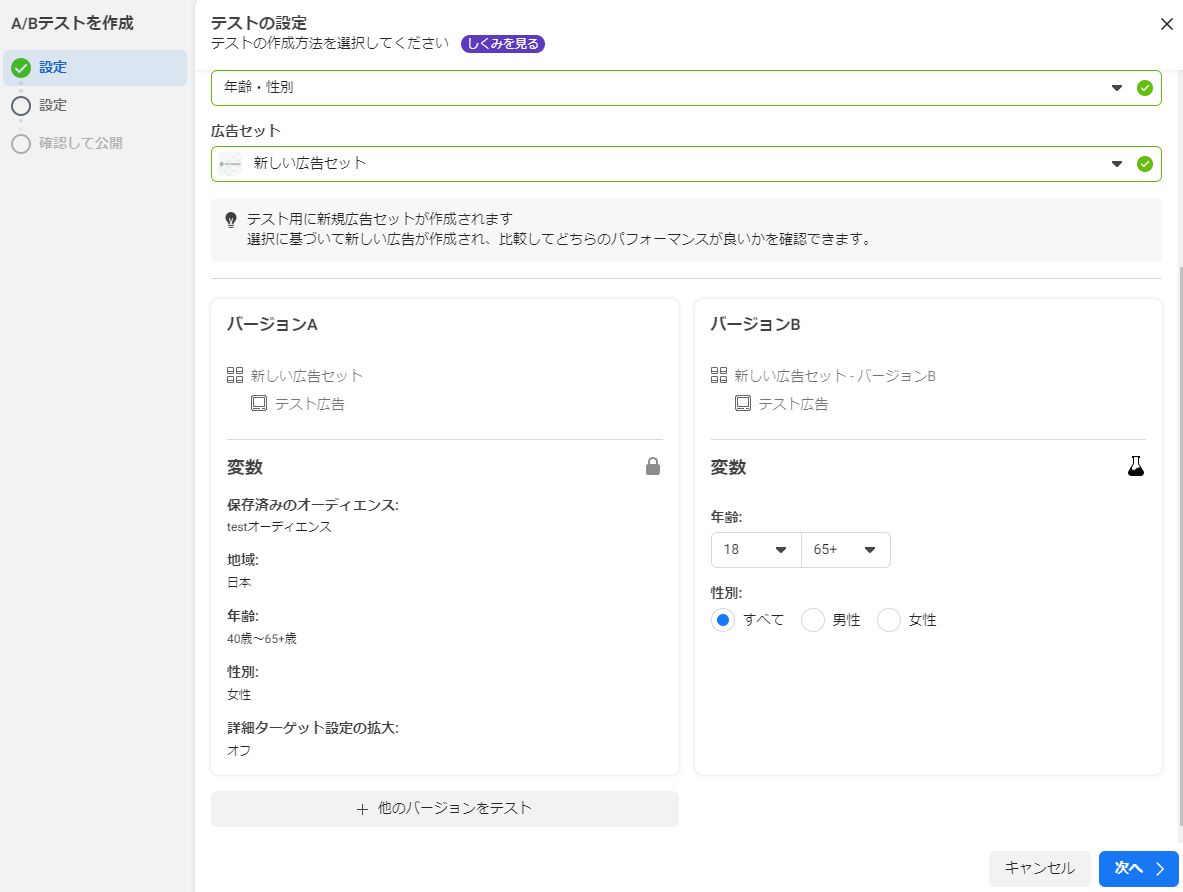
Task: Click the ad set thumbnail in 広告セット dropdown
Action: click(230, 164)
